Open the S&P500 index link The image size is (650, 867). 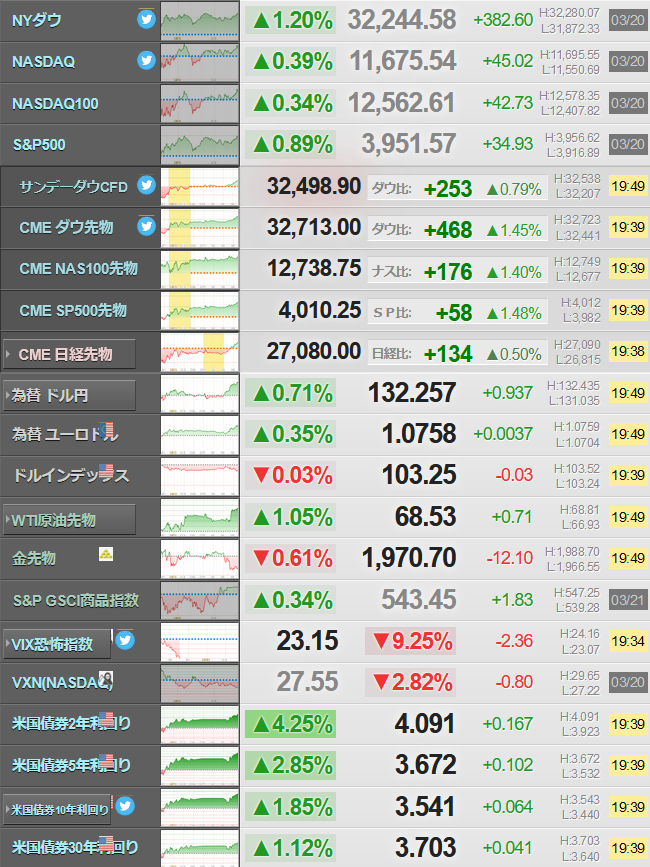coord(39,145)
